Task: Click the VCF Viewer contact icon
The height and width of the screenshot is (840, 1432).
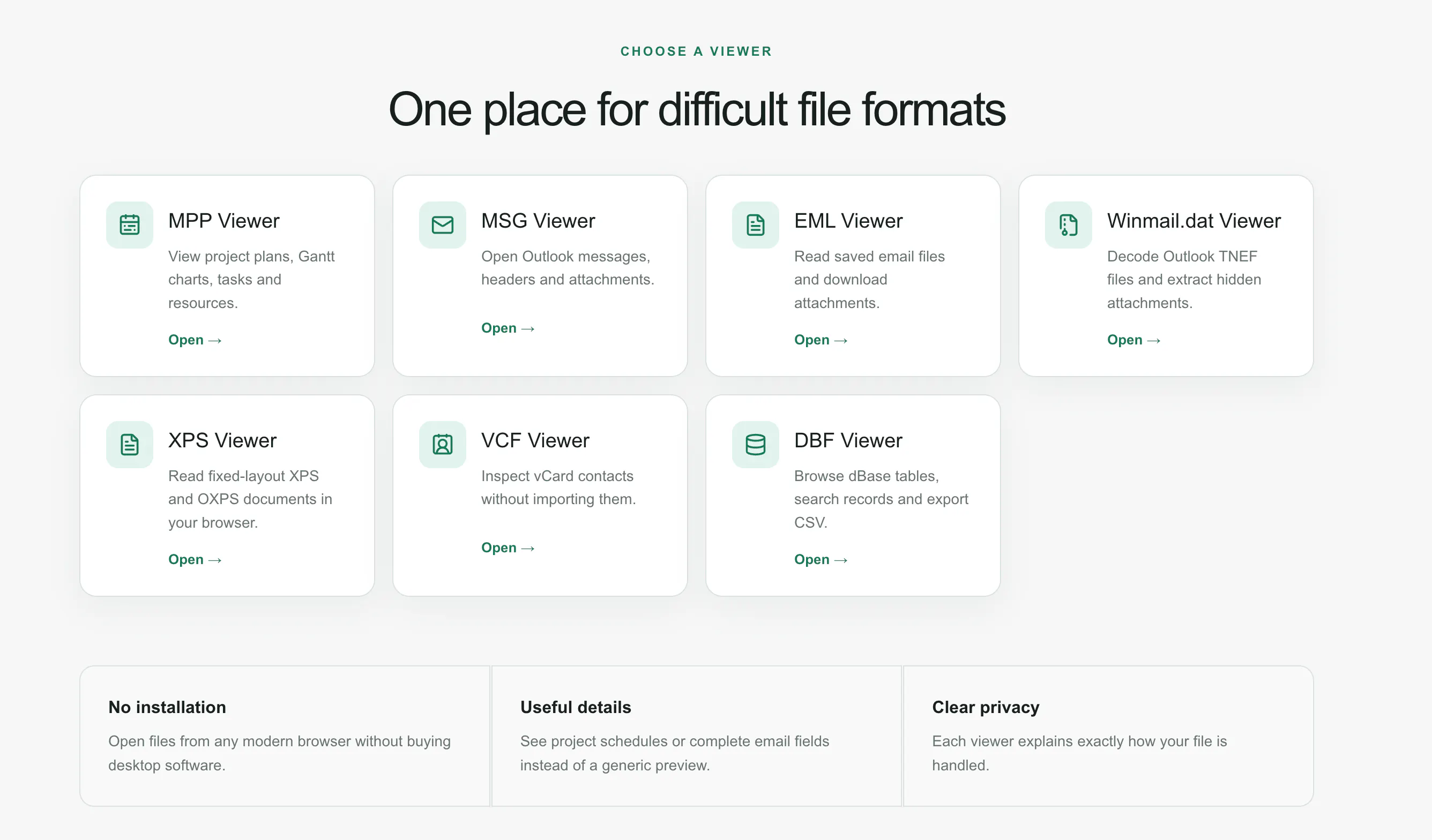Action: click(x=442, y=445)
